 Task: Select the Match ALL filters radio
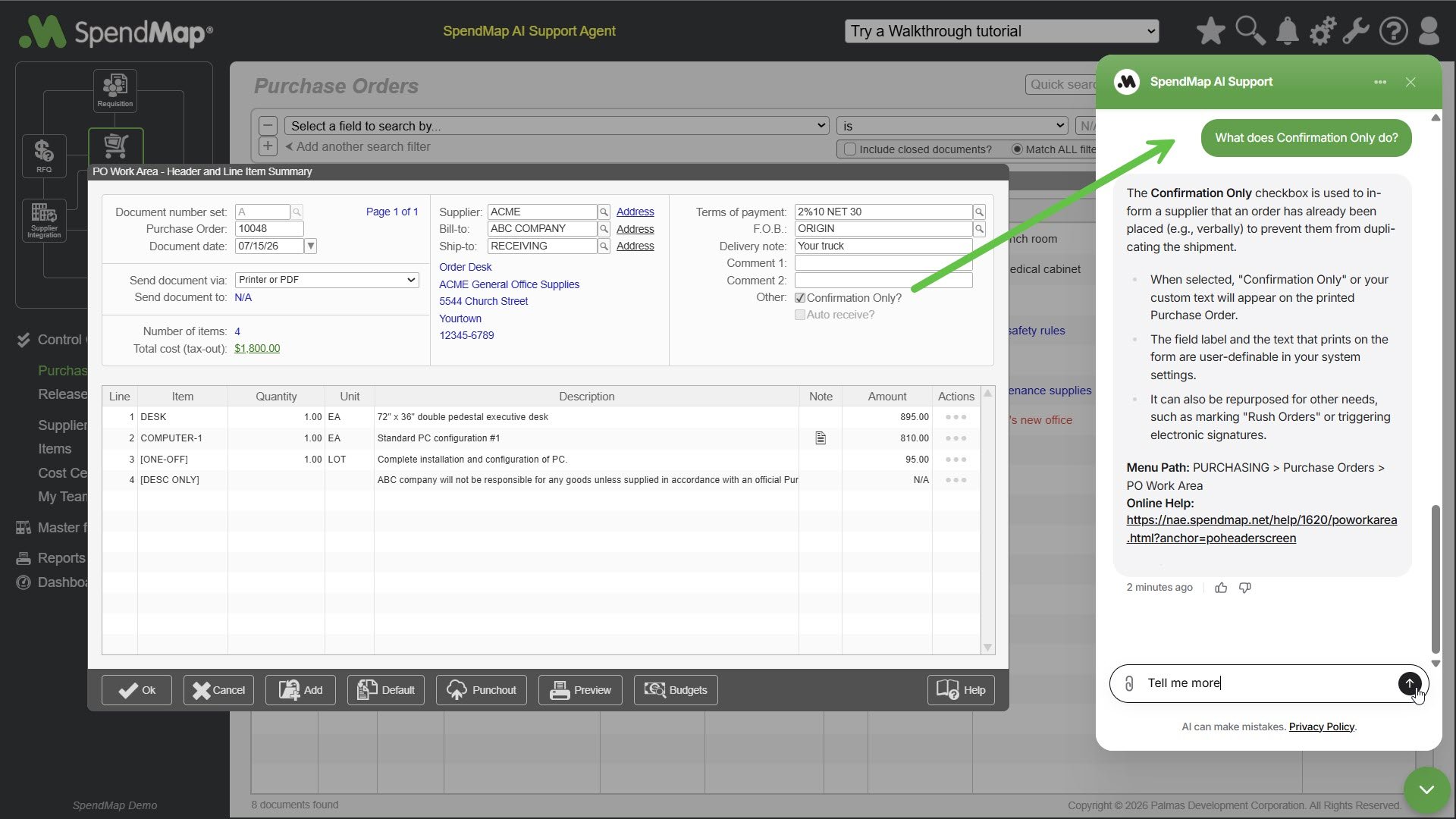(1017, 149)
